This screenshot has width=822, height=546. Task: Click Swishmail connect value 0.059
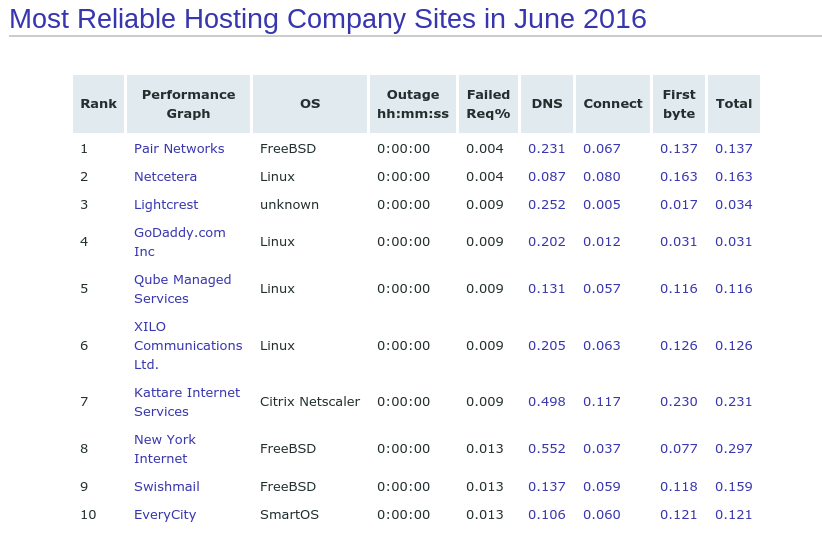pos(601,487)
